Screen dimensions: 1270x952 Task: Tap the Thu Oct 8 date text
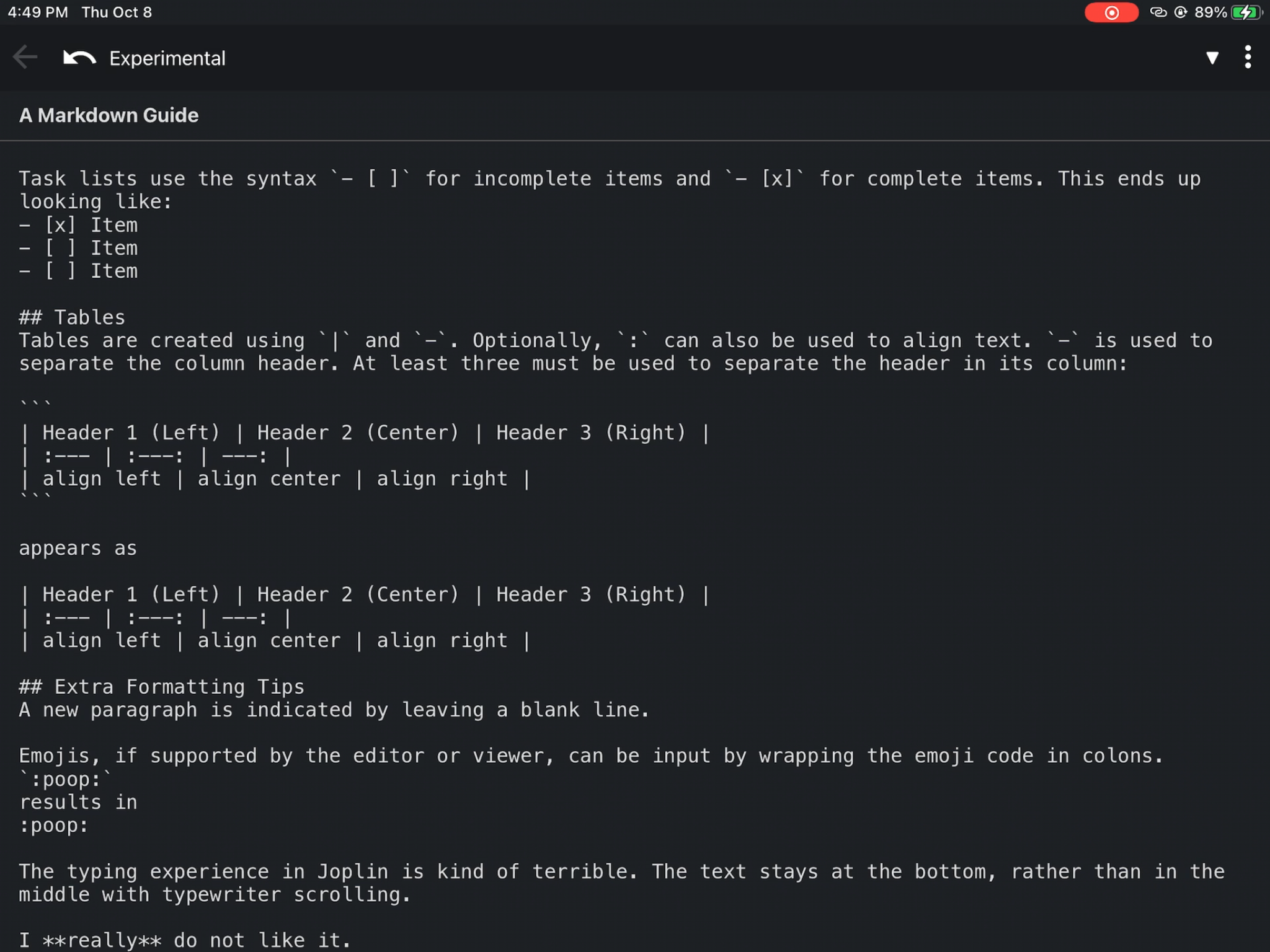[117, 12]
